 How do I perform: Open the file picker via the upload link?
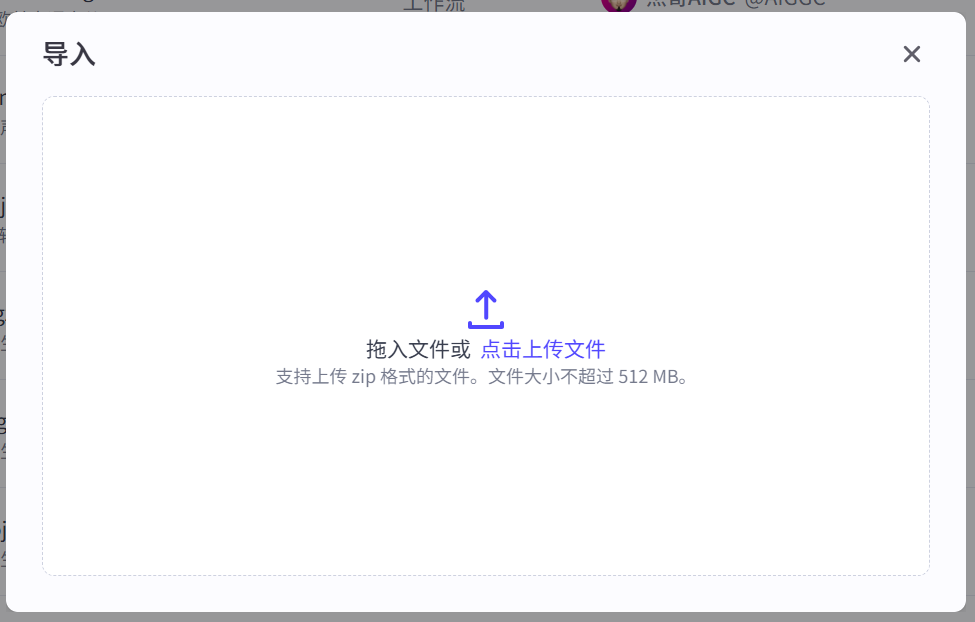541,349
